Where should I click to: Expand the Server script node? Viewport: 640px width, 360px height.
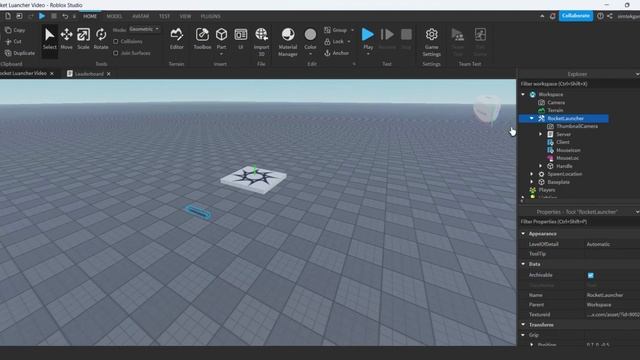click(x=540, y=134)
